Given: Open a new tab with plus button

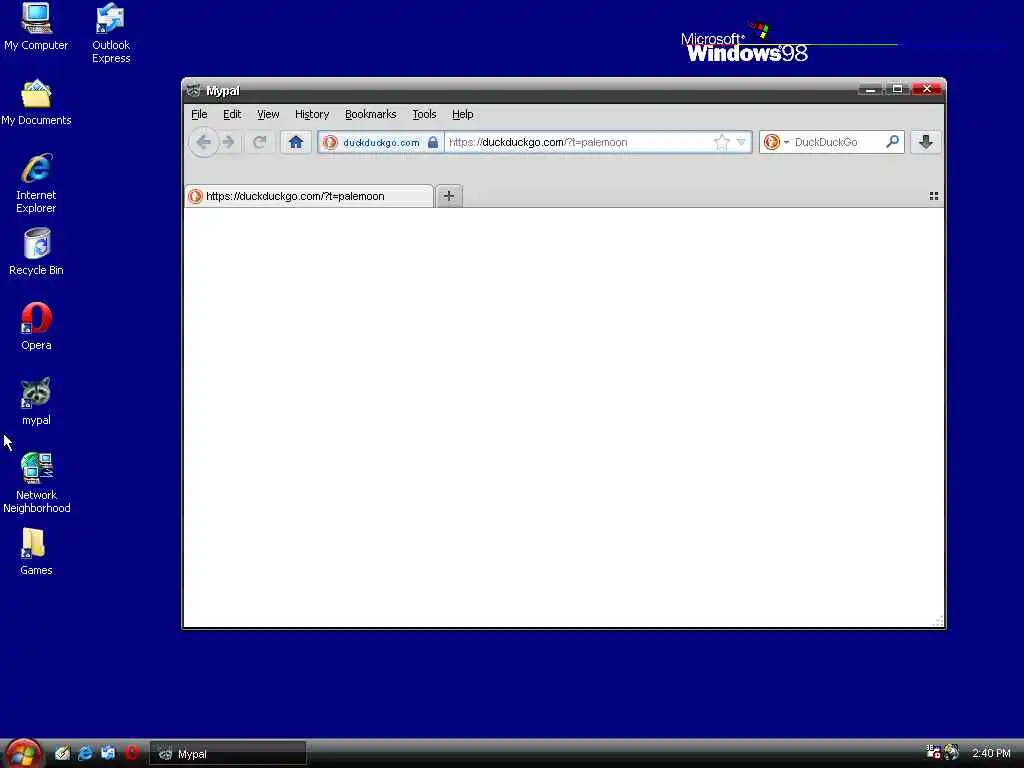Looking at the screenshot, I should 449,196.
